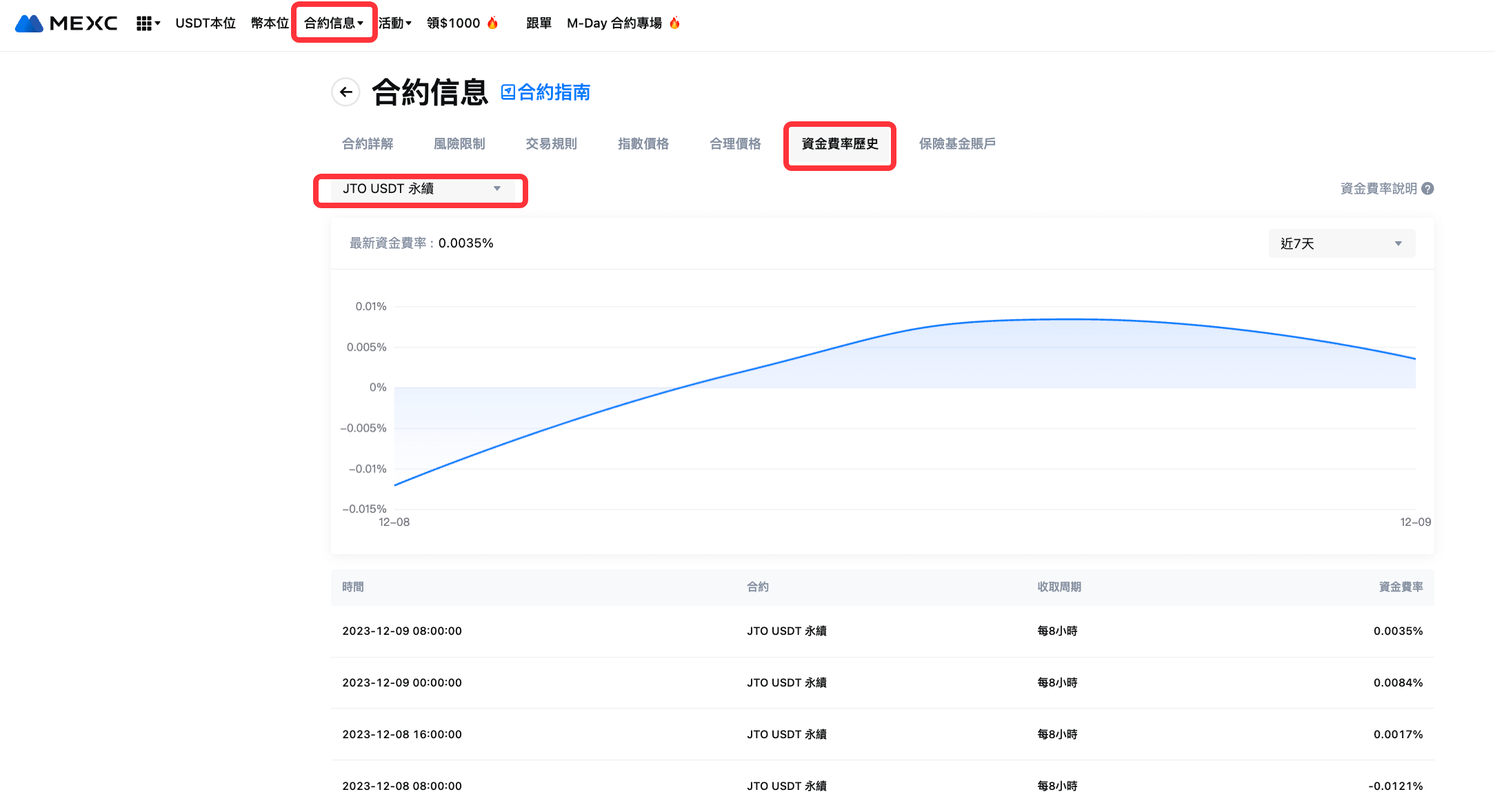Switch to the 合約詳解 tab
The width and height of the screenshot is (1495, 812).
click(368, 143)
